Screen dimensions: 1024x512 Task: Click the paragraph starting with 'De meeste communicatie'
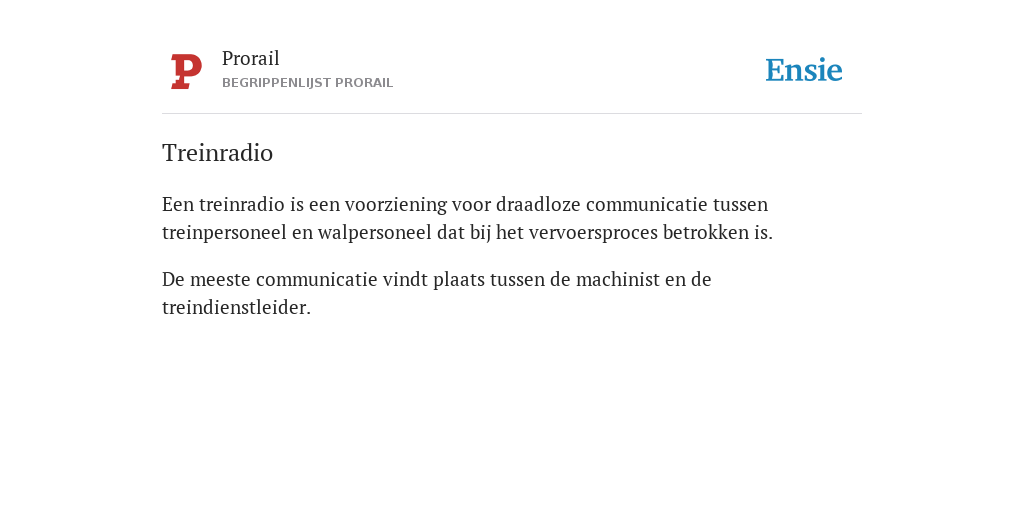pyautogui.click(x=436, y=293)
